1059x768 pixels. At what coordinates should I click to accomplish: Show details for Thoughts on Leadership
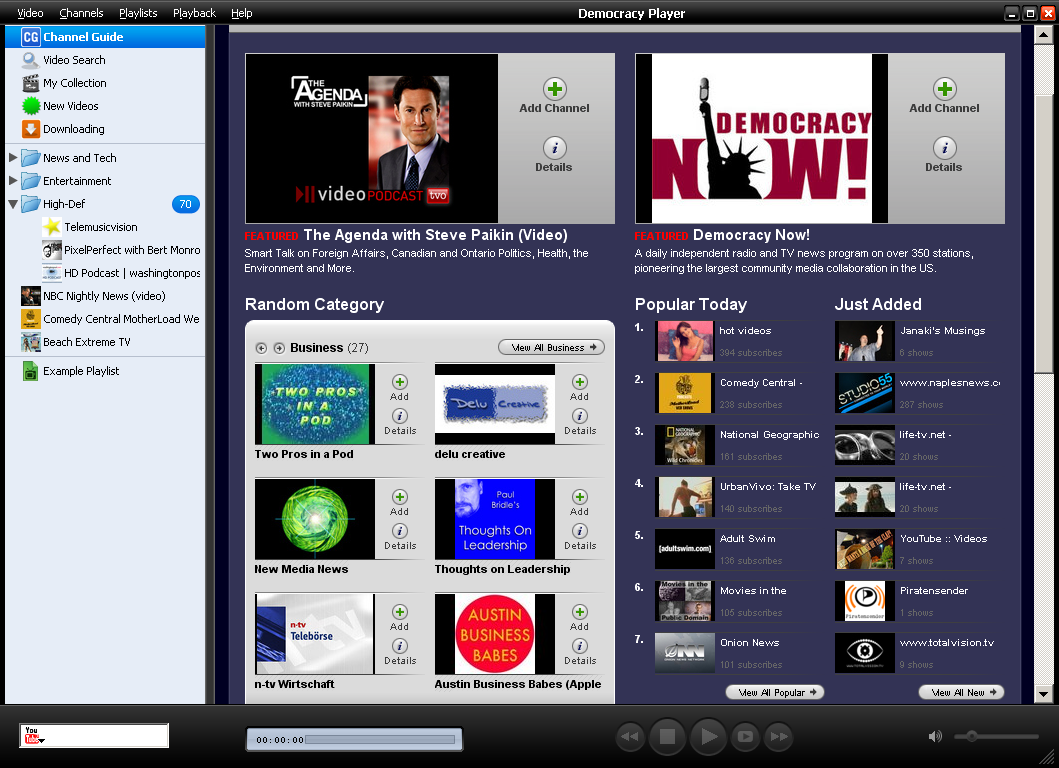coord(579,537)
